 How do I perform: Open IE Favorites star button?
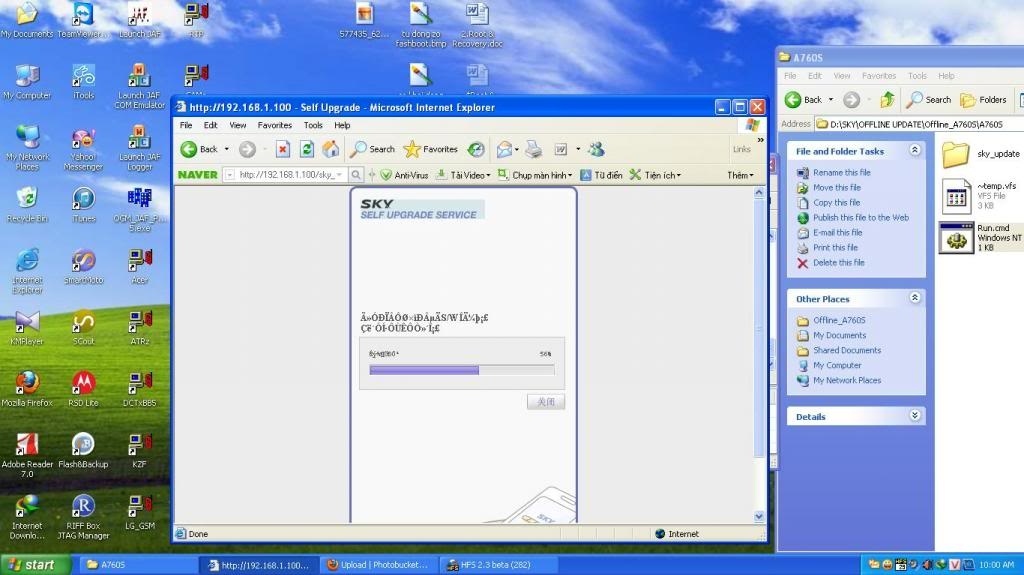(431, 150)
